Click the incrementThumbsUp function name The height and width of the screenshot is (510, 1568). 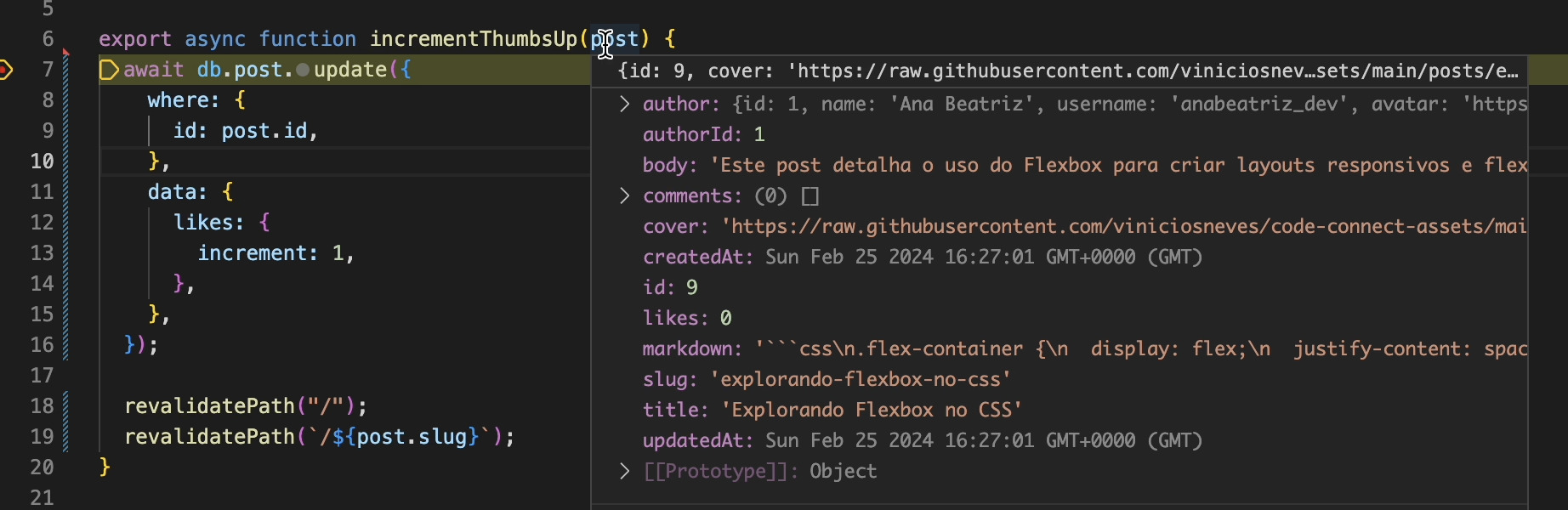(x=474, y=39)
